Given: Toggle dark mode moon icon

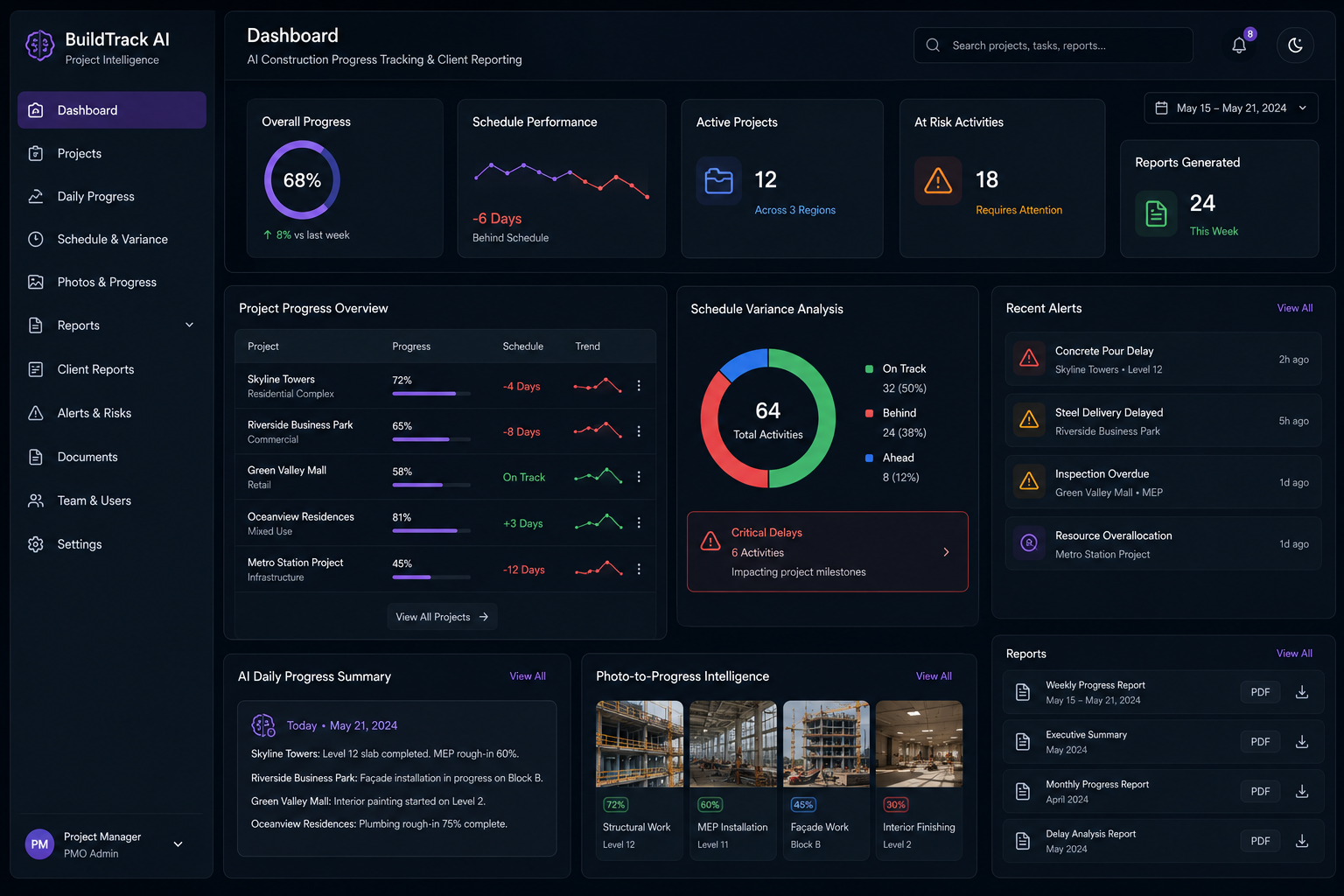Looking at the screenshot, I should [x=1295, y=45].
